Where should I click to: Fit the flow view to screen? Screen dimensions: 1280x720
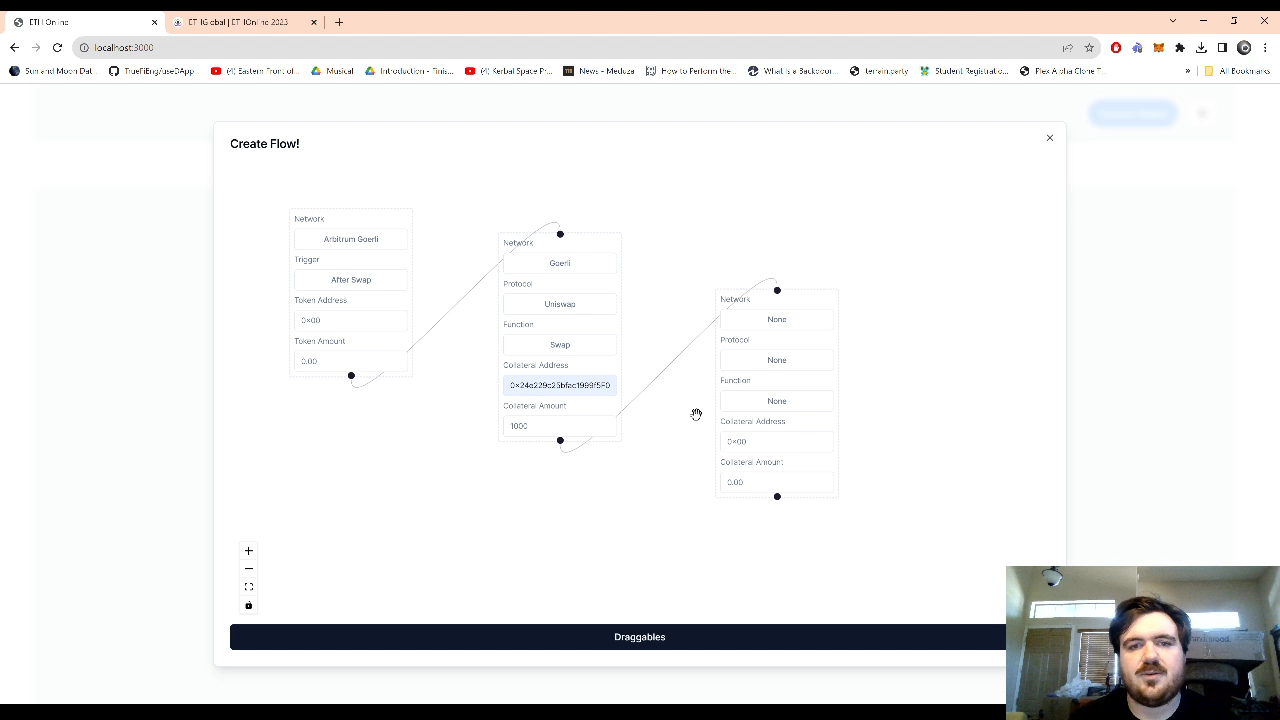[x=249, y=587]
